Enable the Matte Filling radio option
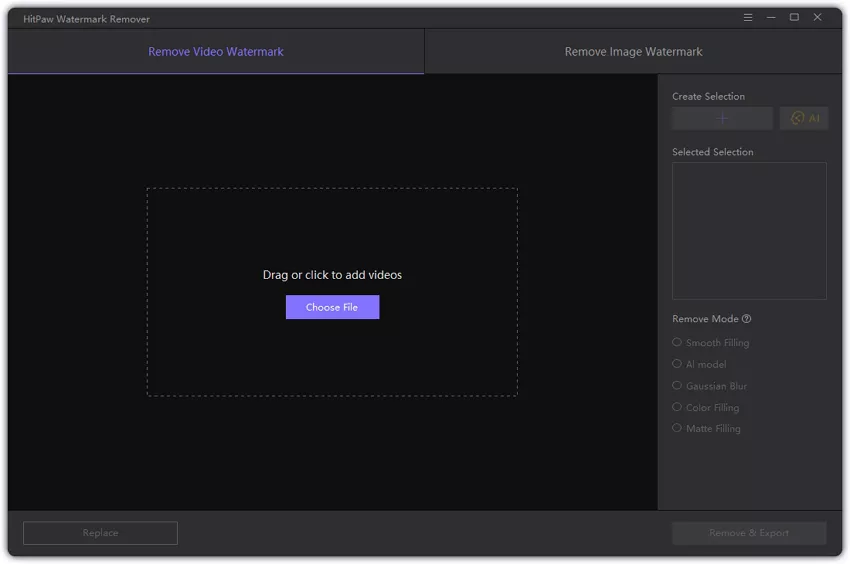The image size is (850, 564). (x=677, y=428)
